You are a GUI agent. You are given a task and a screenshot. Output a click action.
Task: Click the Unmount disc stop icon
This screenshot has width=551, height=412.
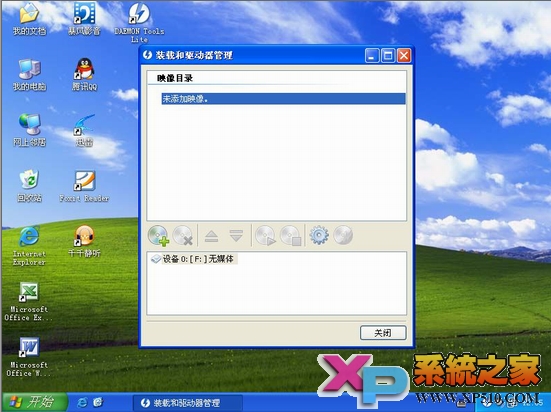pyautogui.click(x=291, y=235)
